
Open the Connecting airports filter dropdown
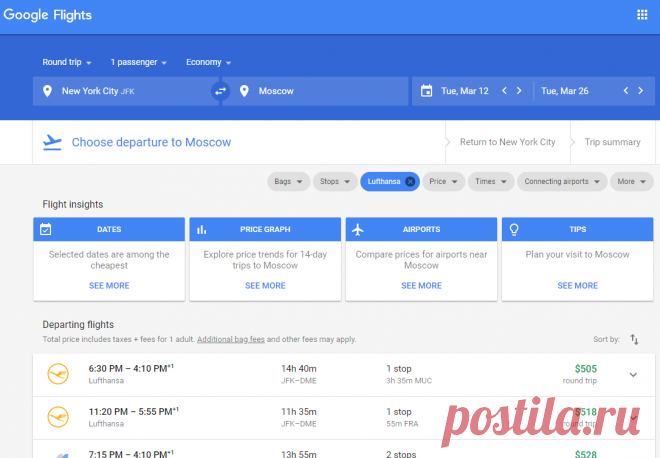tap(562, 181)
